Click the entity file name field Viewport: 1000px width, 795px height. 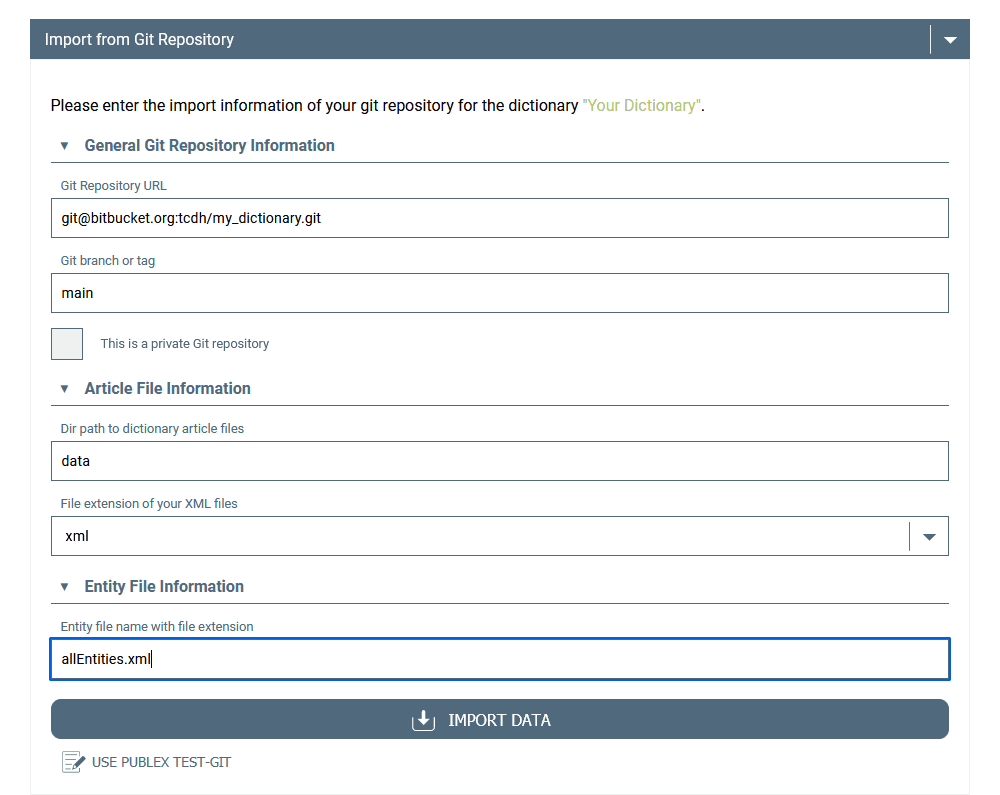pyautogui.click(x=499, y=659)
